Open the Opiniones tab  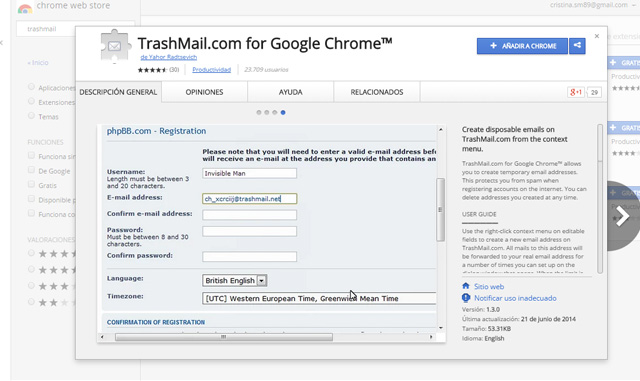coord(204,92)
